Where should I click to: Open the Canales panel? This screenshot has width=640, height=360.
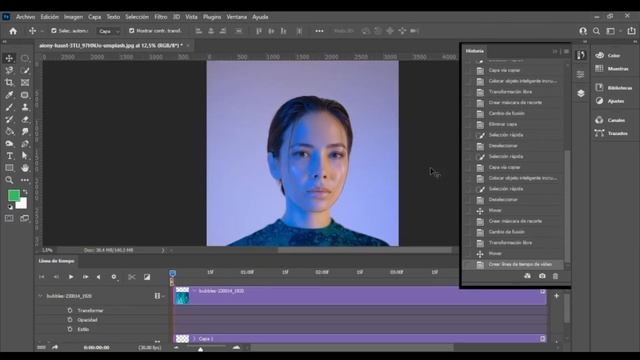610,120
